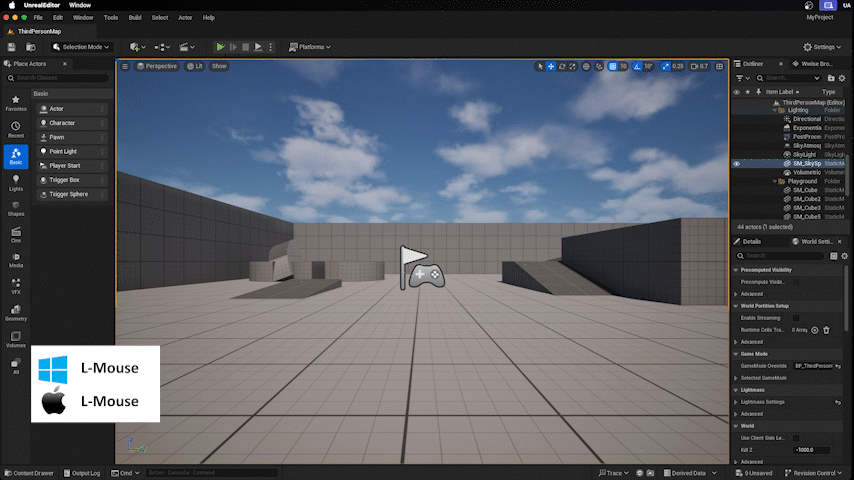Screen dimensions: 854x480
Task: Open the Add Content dropdown in the toolbar
Action: pos(137,47)
